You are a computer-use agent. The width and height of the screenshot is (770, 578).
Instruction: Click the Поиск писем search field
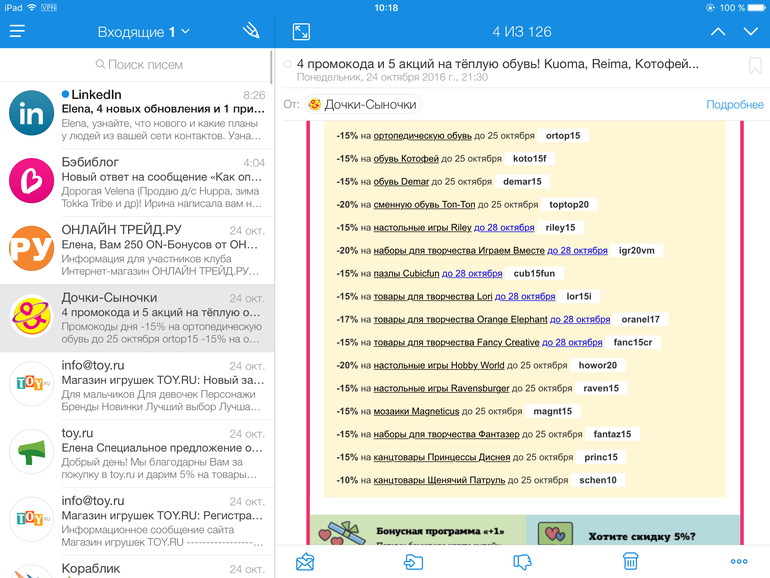click(136, 64)
